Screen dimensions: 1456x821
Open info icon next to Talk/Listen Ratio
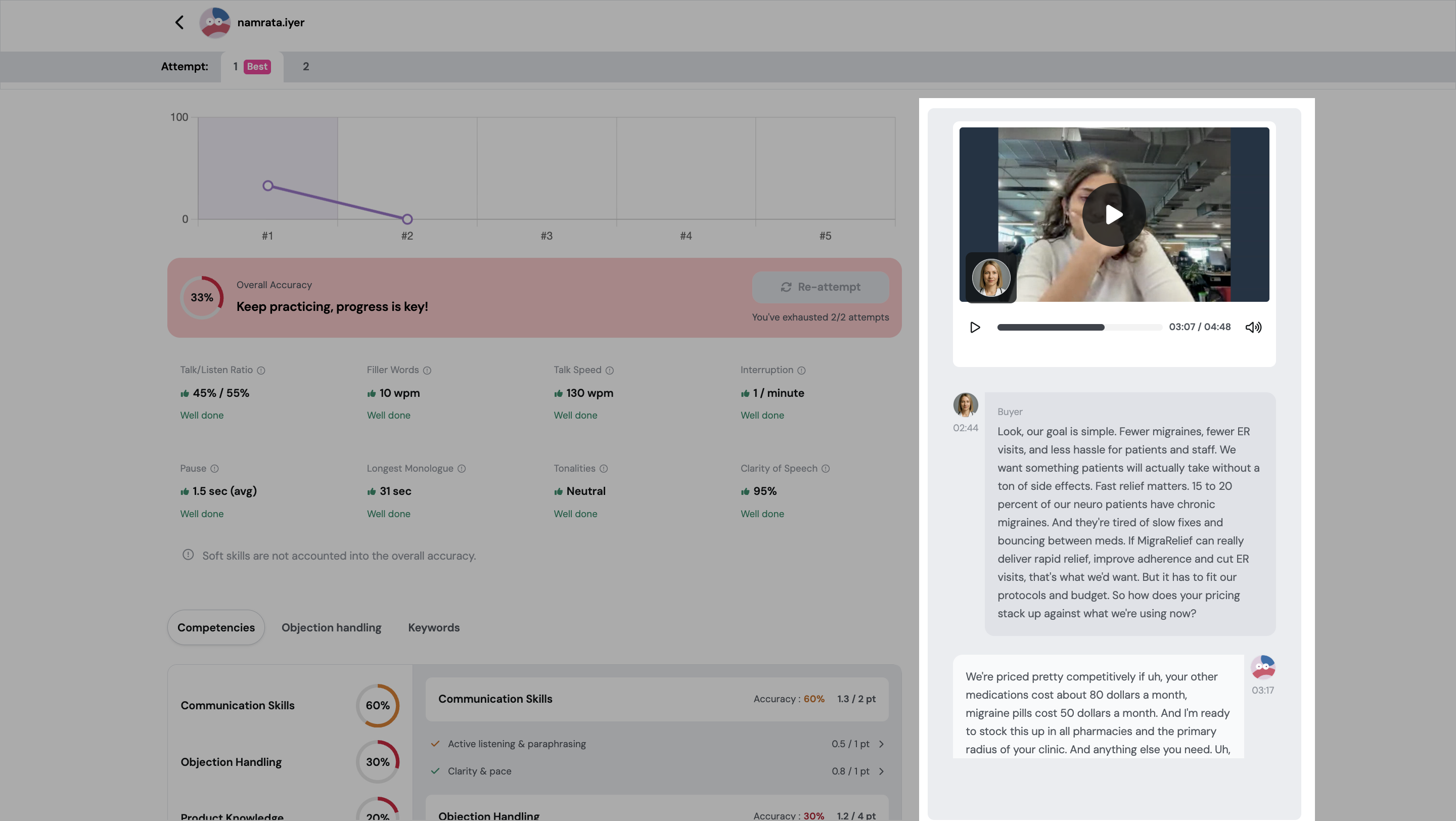(x=261, y=371)
